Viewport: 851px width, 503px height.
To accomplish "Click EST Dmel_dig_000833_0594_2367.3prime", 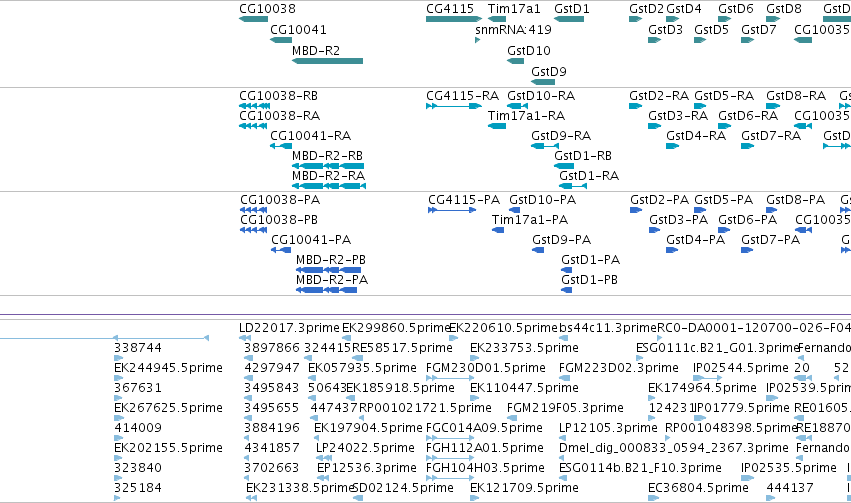I will (674, 448).
